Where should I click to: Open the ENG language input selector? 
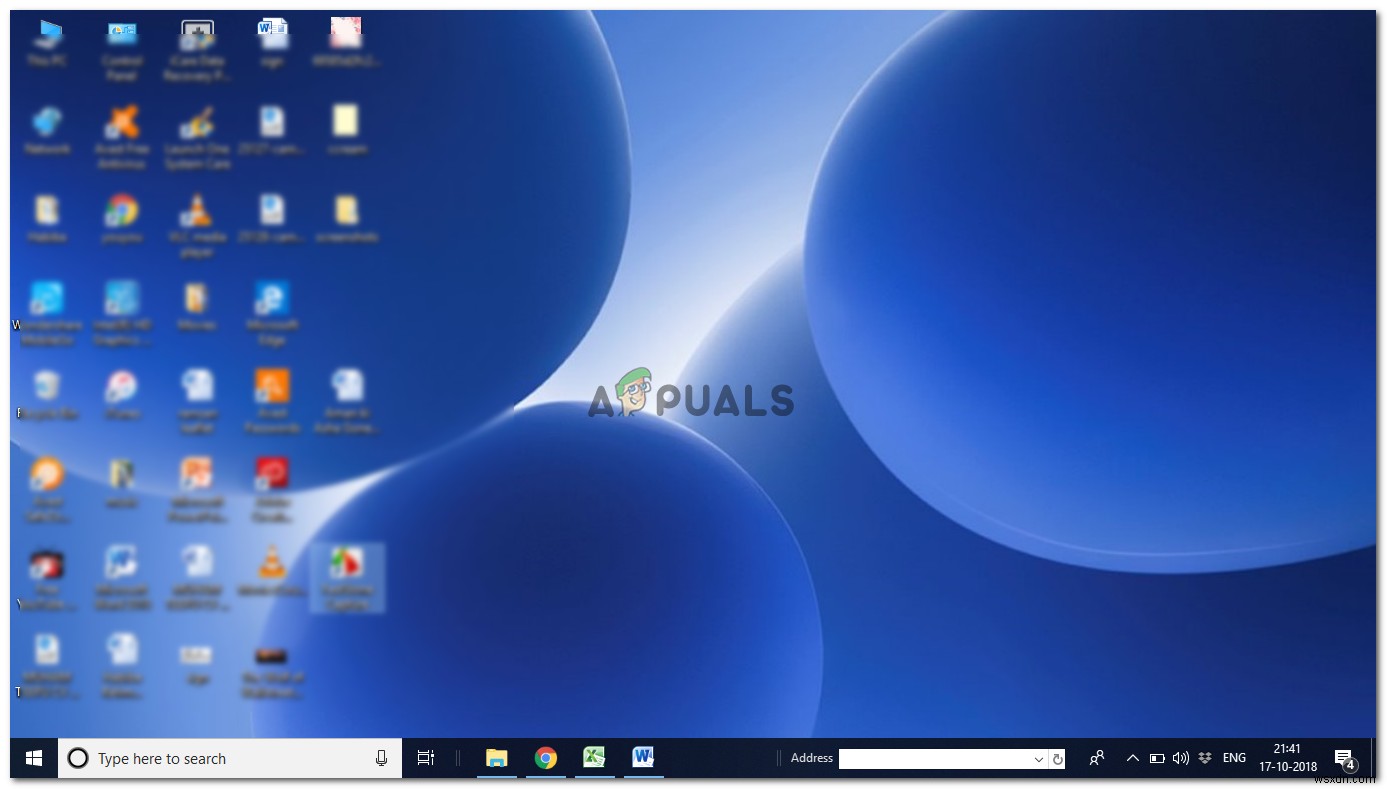[1233, 758]
